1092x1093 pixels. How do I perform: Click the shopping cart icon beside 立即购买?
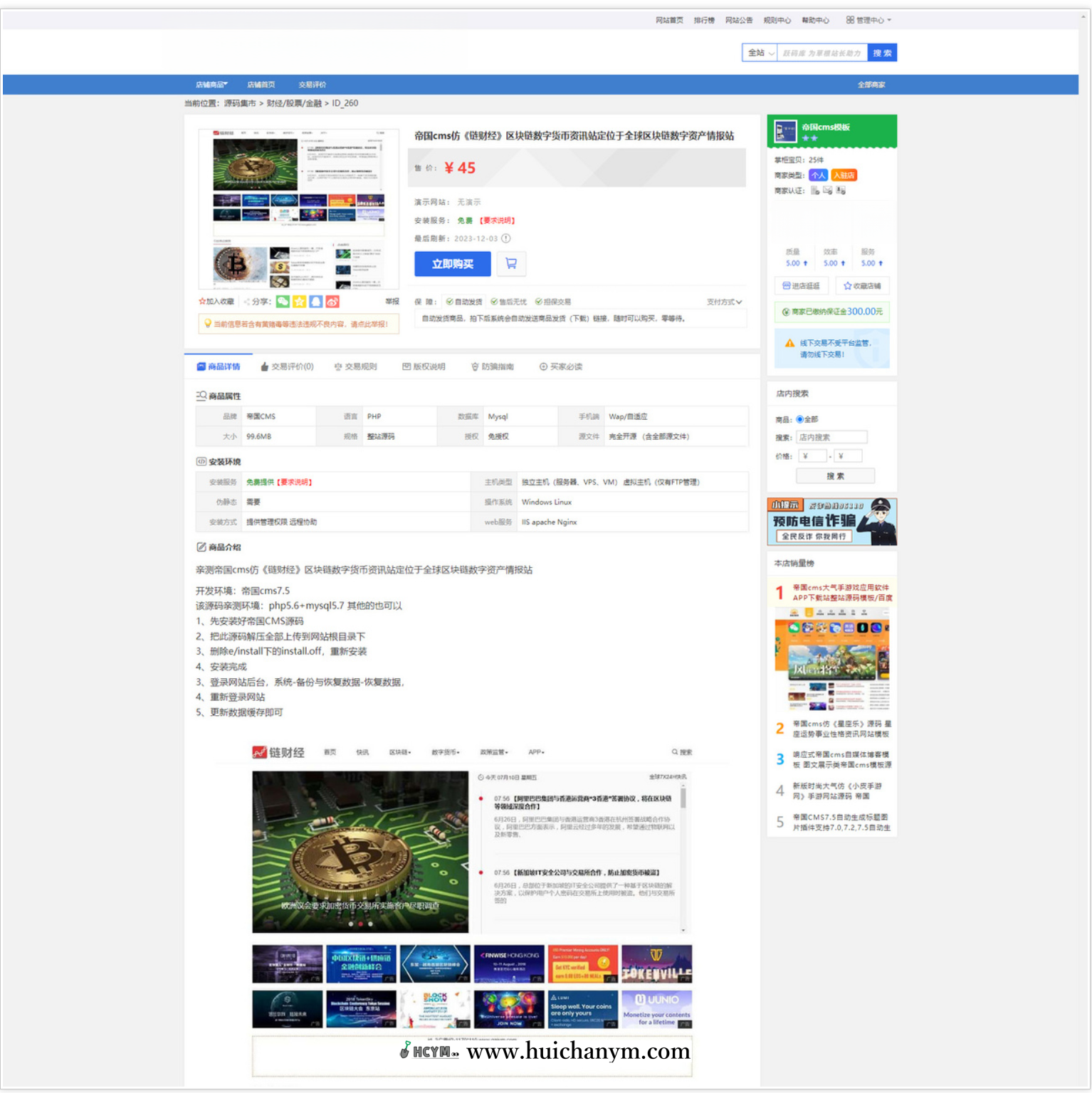[511, 264]
